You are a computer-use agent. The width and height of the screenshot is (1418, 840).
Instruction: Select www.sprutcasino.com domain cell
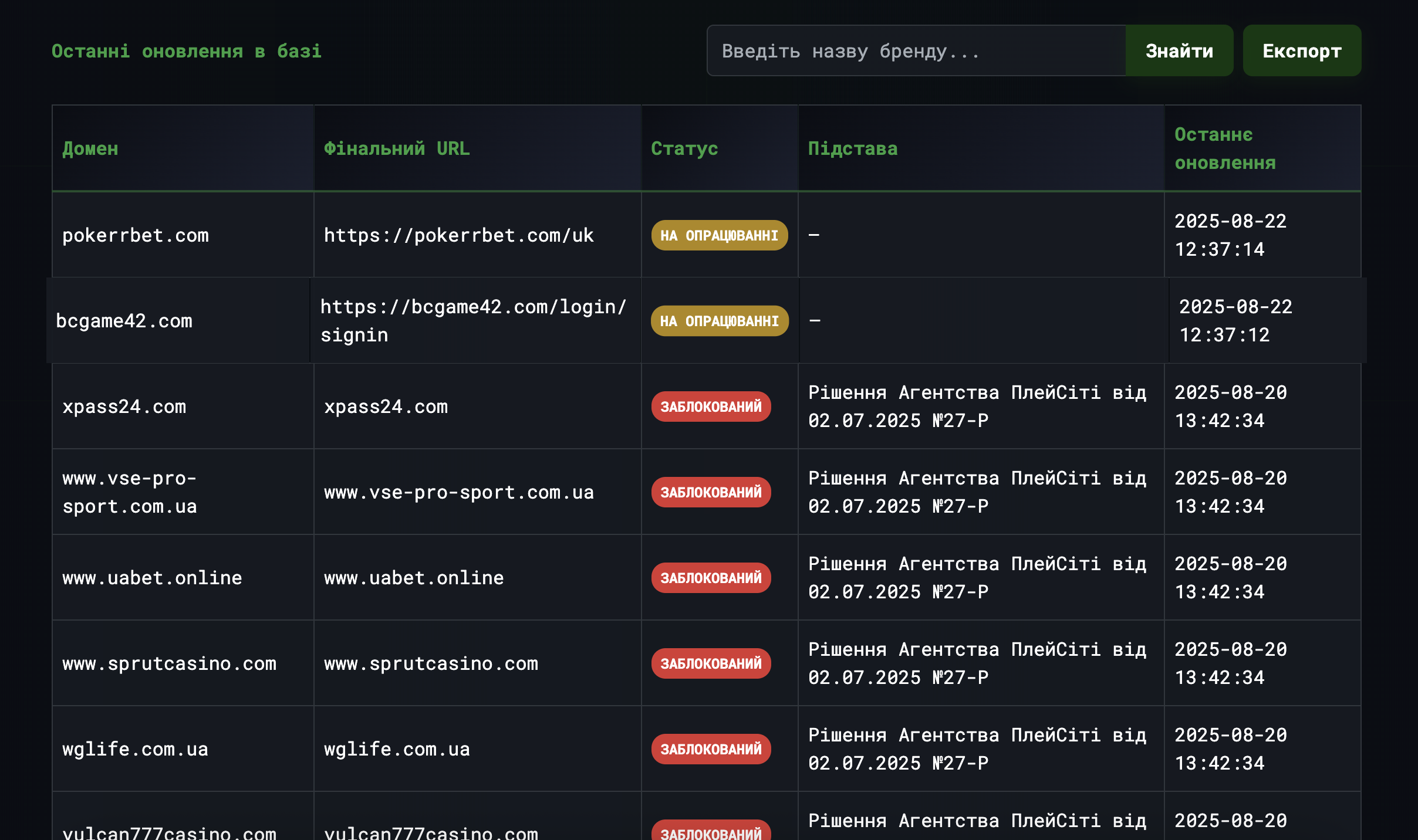[x=169, y=663]
